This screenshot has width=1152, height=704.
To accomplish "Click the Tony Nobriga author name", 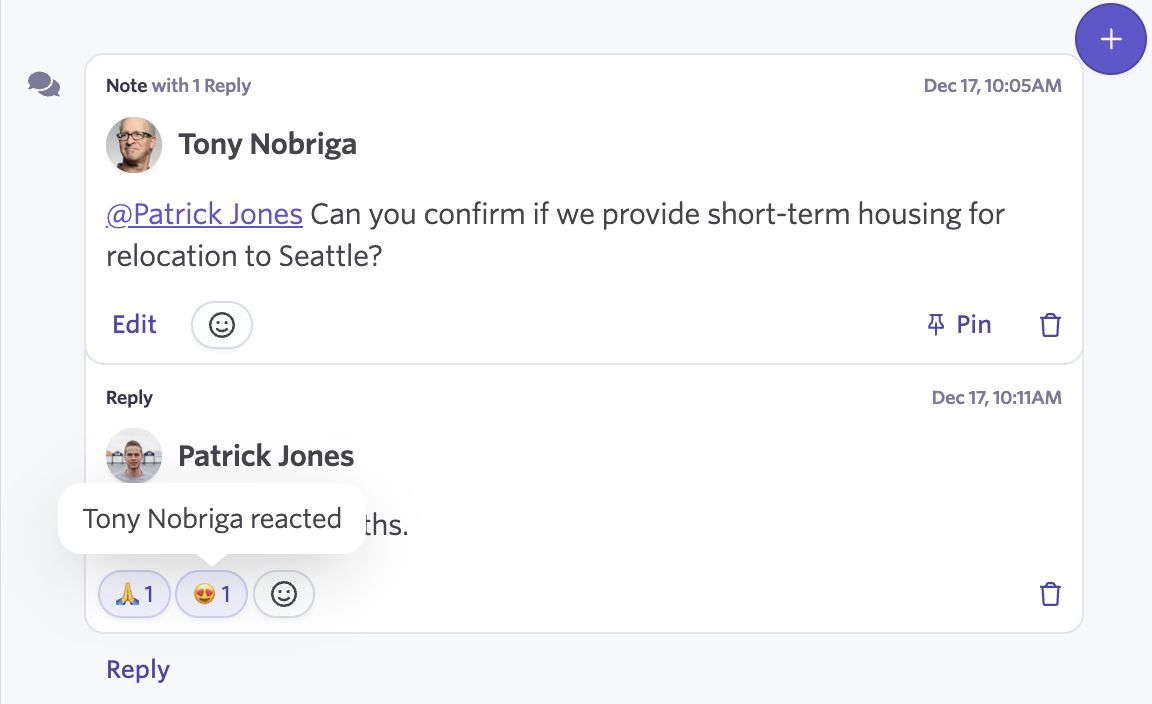I will 267,144.
